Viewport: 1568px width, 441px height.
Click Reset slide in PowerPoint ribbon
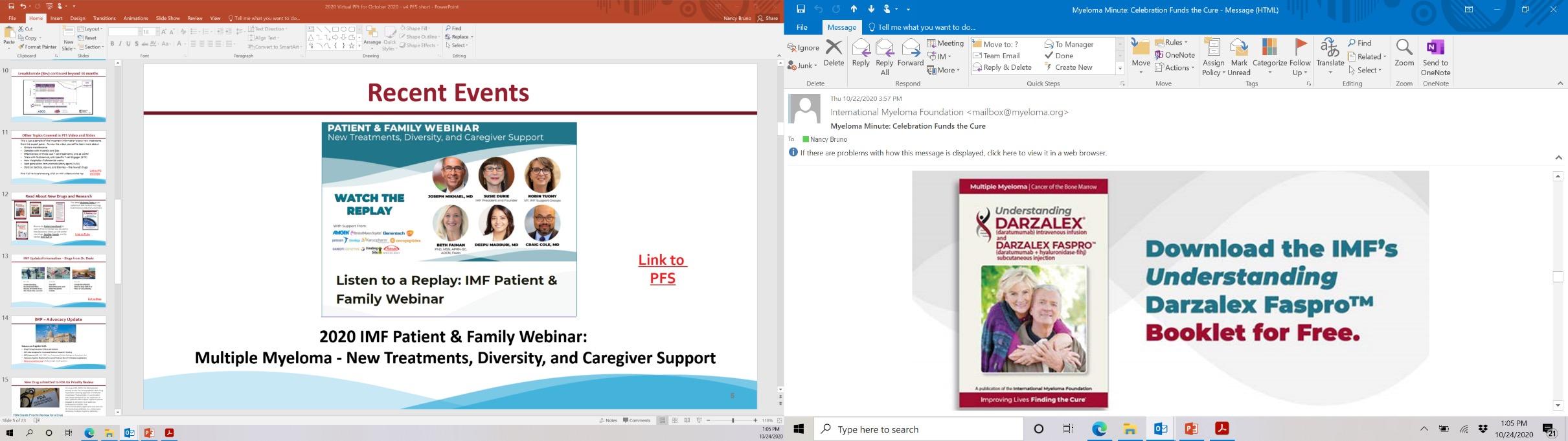[87, 38]
